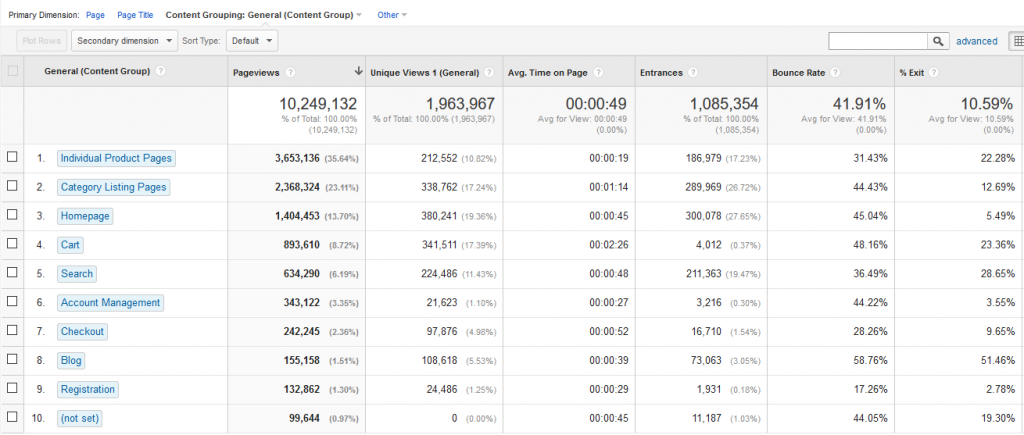Image resolution: width=1024 pixels, height=435 pixels.
Task: Open Cart content group
Action: pyautogui.click(x=71, y=245)
